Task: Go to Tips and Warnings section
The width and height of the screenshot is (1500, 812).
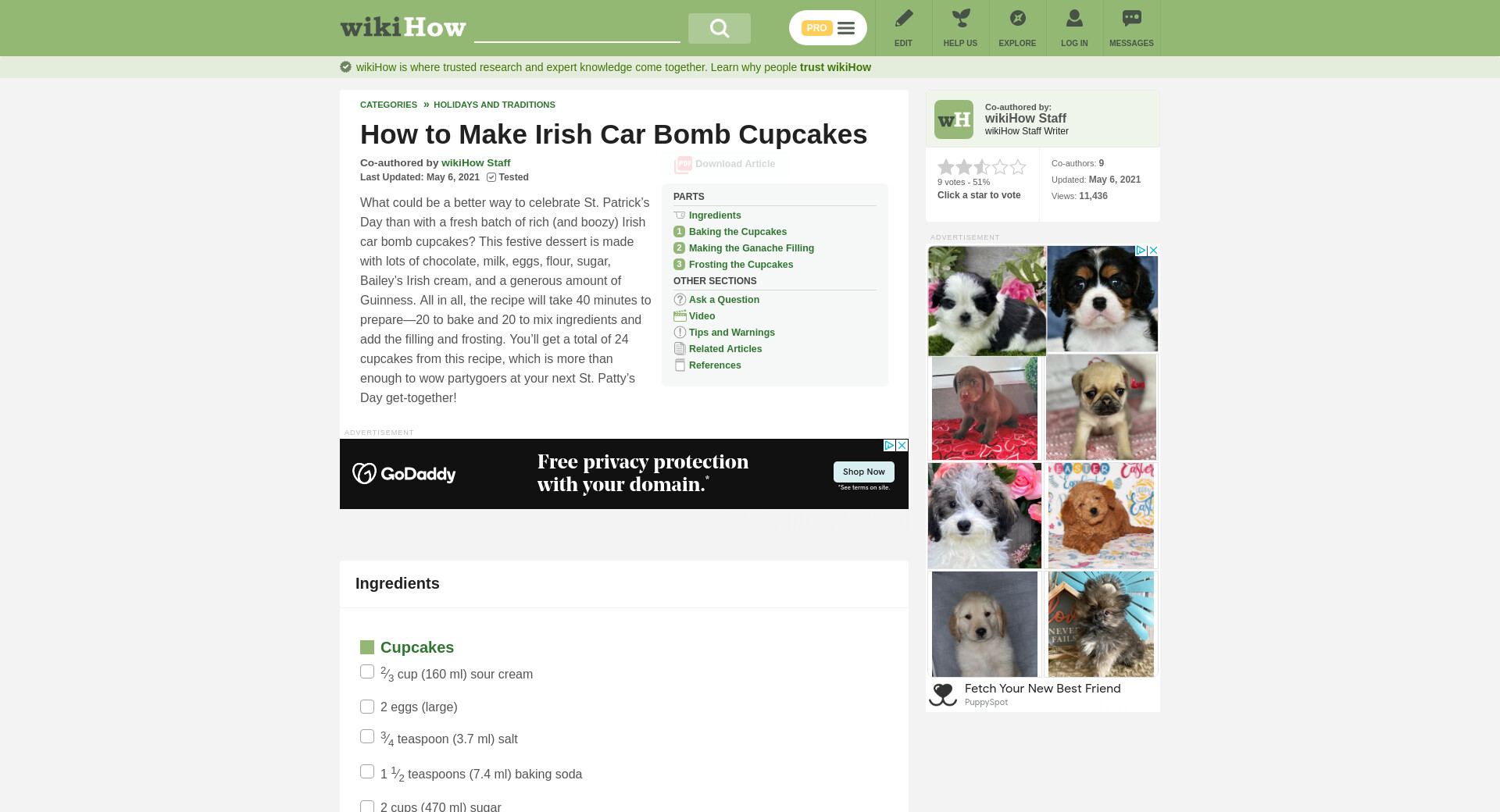Action: (732, 333)
